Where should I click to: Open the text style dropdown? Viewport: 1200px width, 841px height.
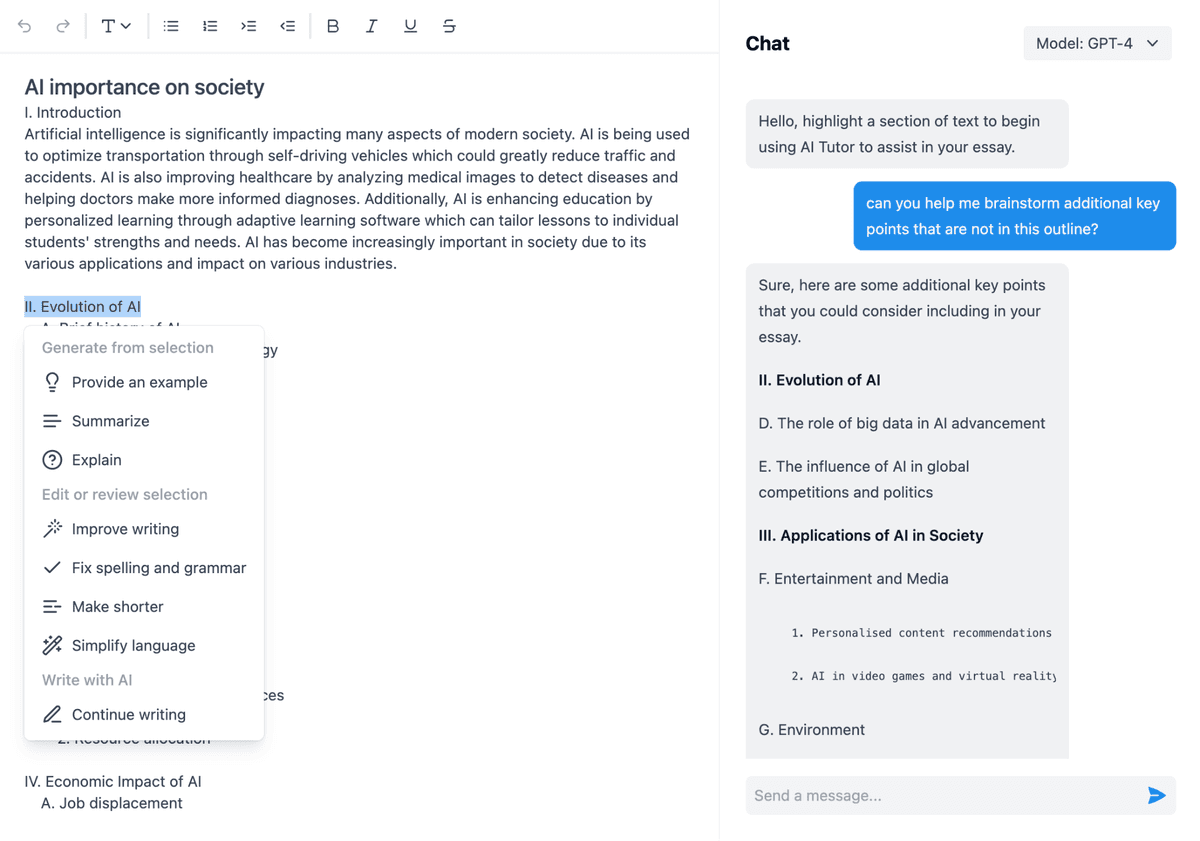(x=116, y=26)
